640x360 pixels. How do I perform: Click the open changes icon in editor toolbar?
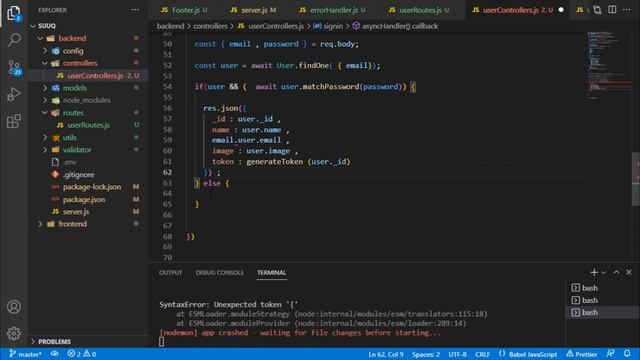tap(597, 10)
